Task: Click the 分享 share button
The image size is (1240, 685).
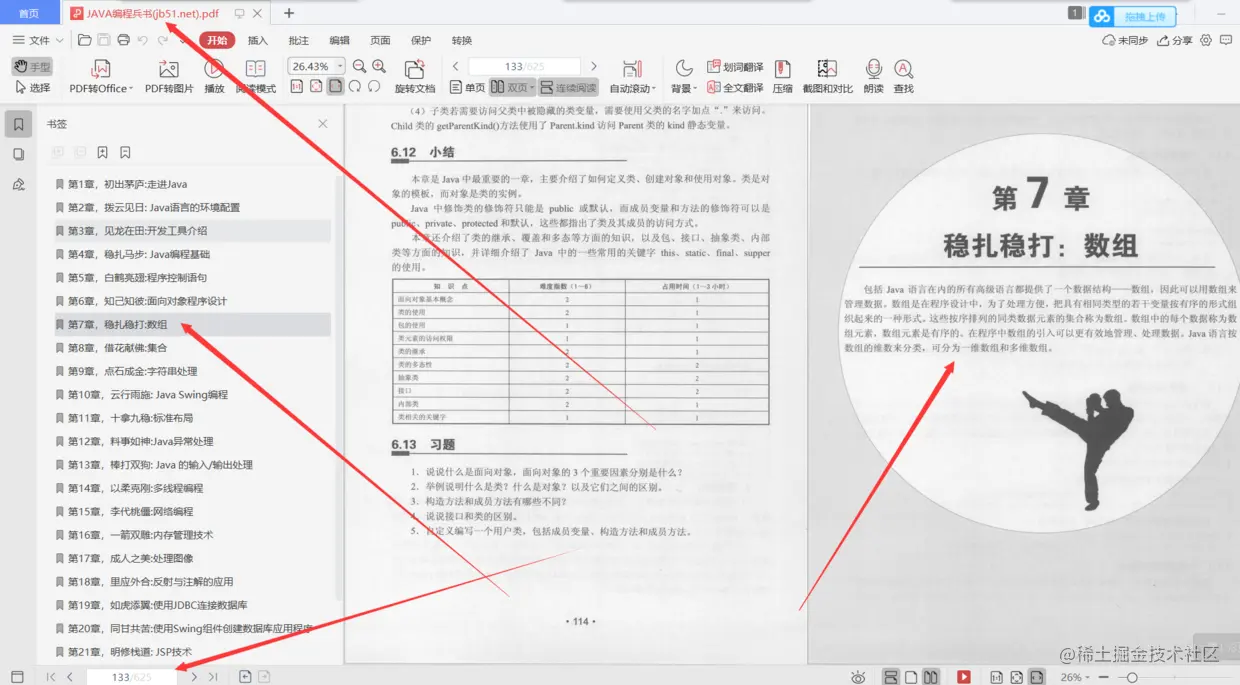Action: [1175, 40]
